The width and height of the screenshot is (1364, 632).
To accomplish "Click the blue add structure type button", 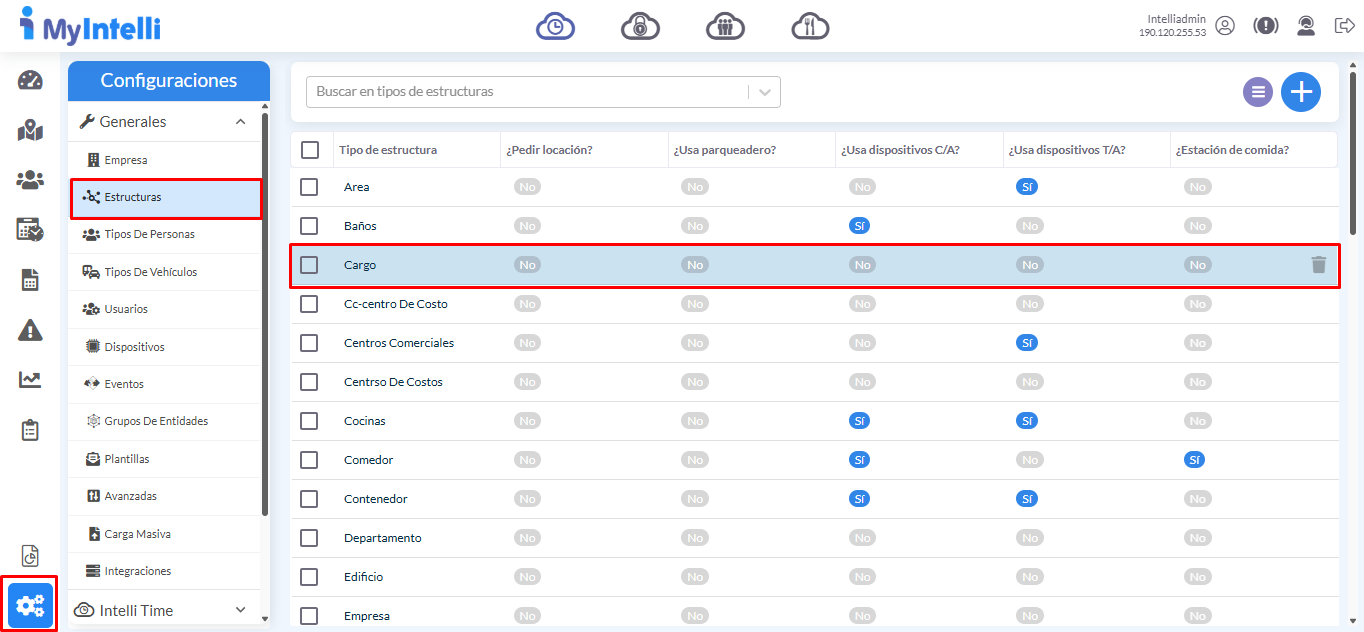I will click(1301, 92).
